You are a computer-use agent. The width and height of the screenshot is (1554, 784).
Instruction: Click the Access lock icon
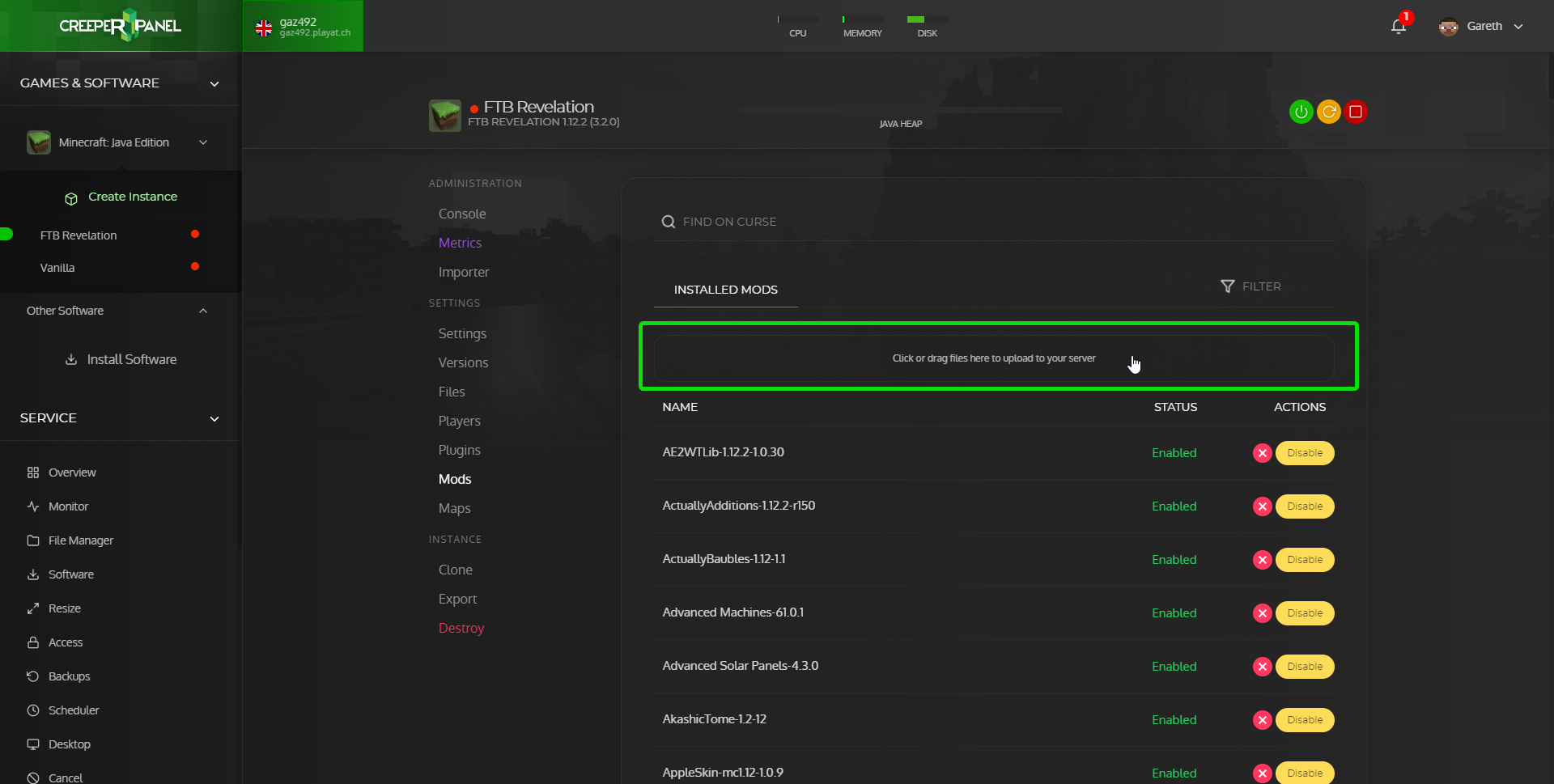click(33, 642)
